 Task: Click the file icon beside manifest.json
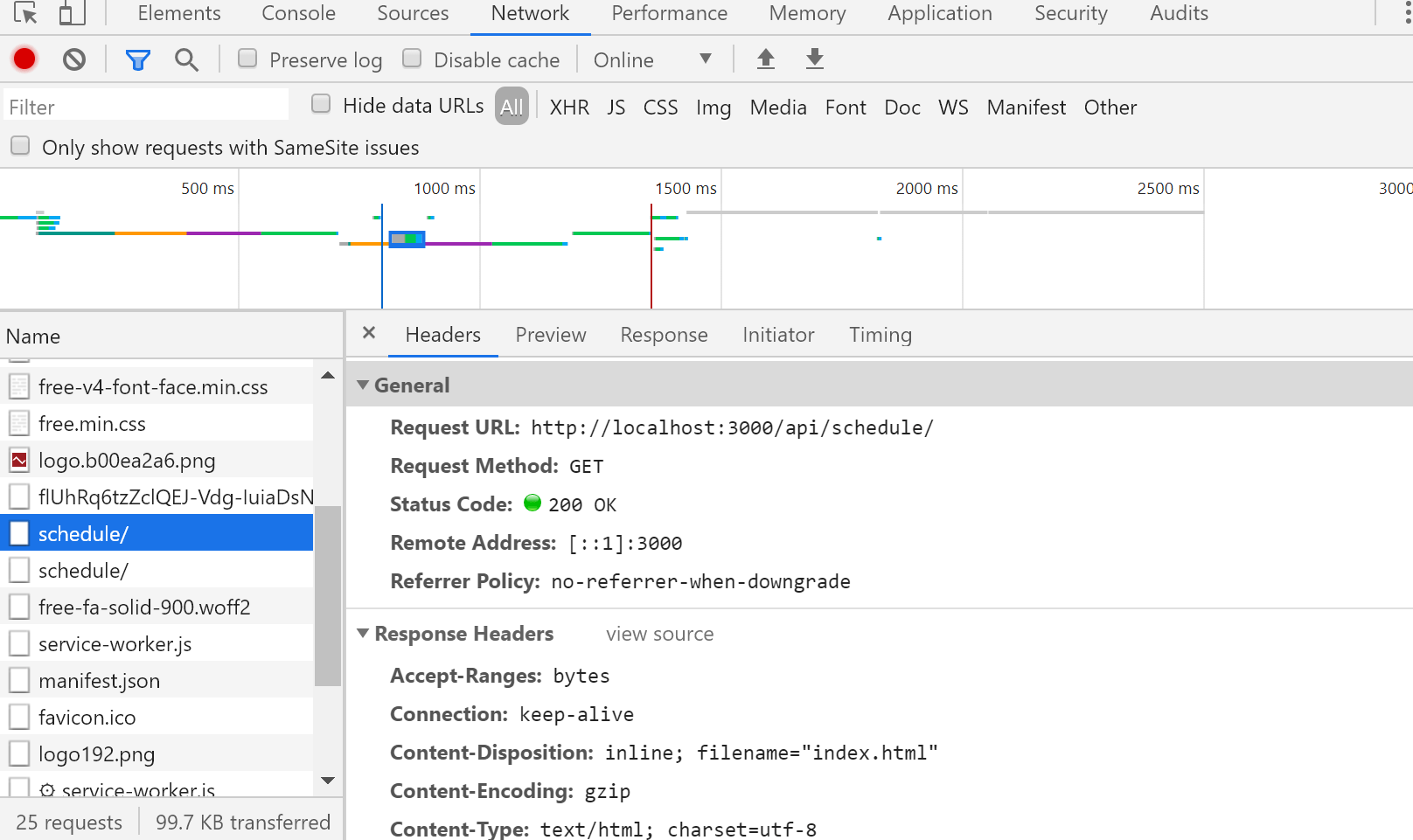[19, 680]
